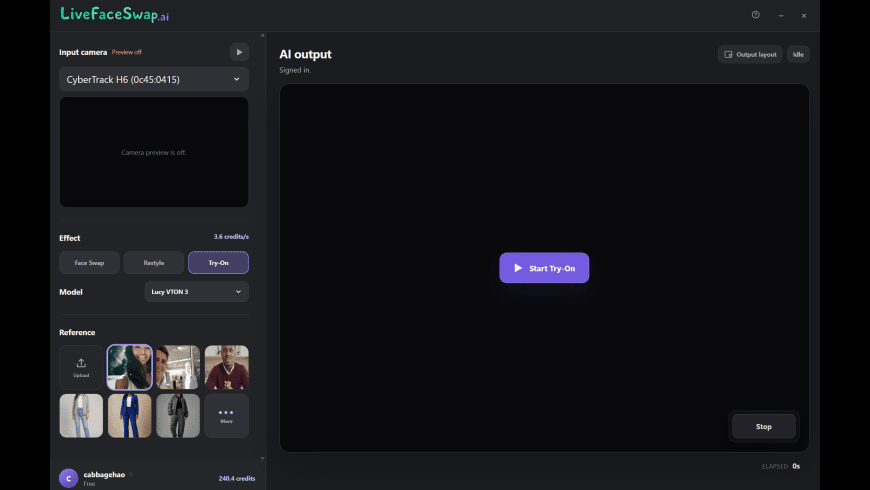Screen dimensions: 870x490
Task: Click the cabbagehao username
Action: [x=104, y=474]
